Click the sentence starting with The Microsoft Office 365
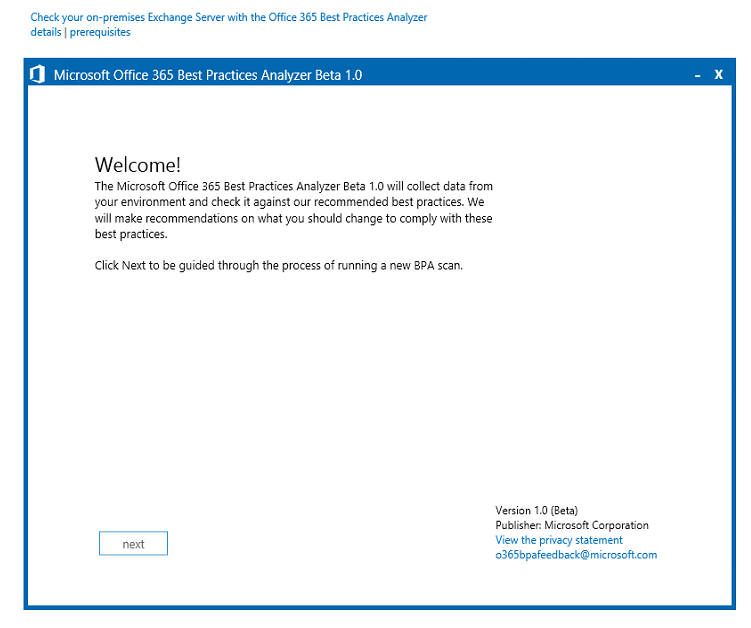Viewport: 751px width, 628px height. 293,187
